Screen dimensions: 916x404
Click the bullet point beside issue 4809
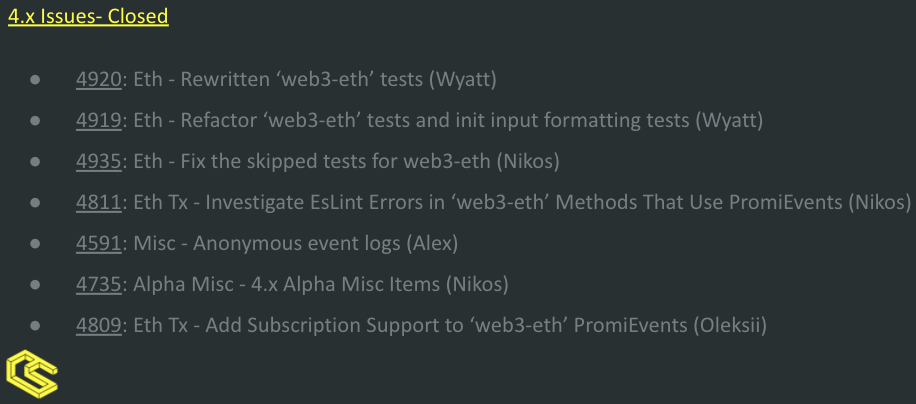[35, 325]
